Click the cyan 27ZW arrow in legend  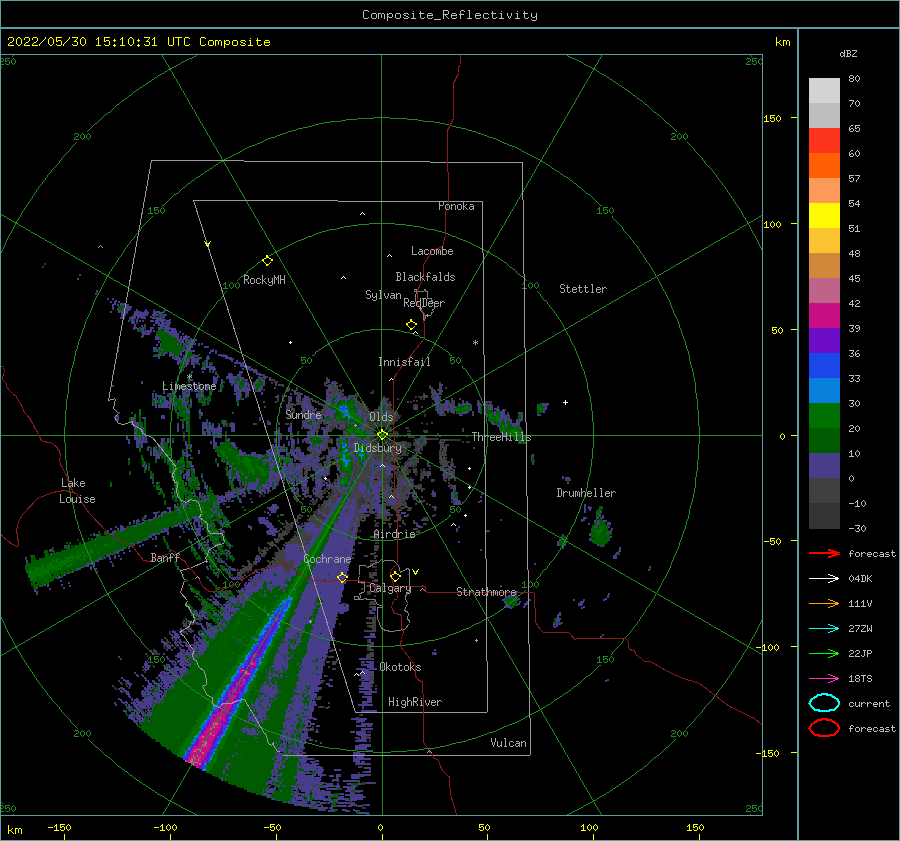[x=824, y=629]
